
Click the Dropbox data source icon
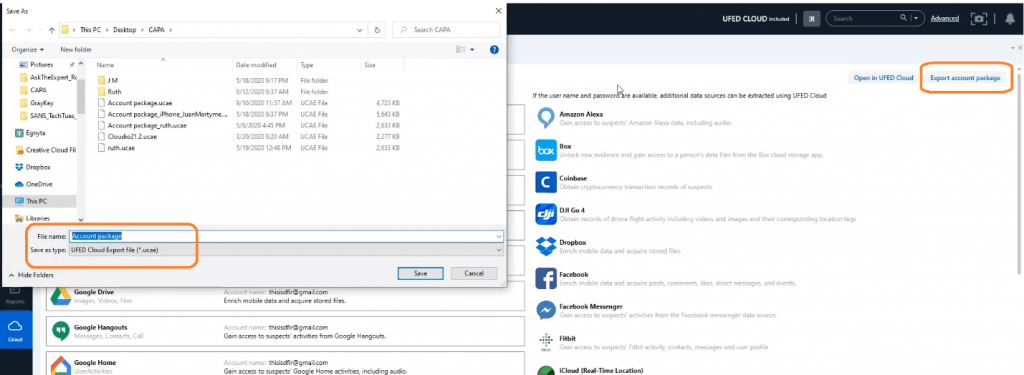click(545, 246)
